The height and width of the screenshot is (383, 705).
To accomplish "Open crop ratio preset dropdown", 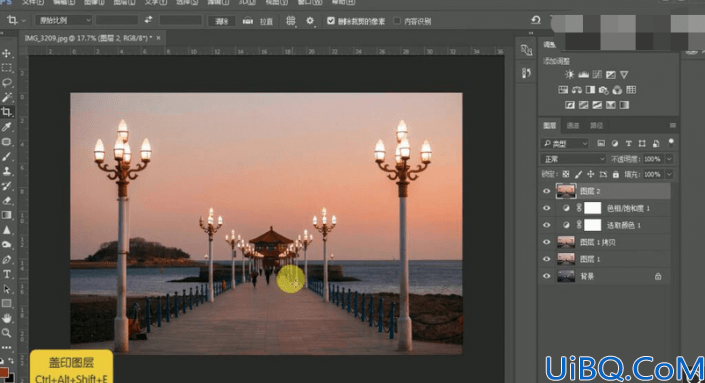I will [x=63, y=20].
